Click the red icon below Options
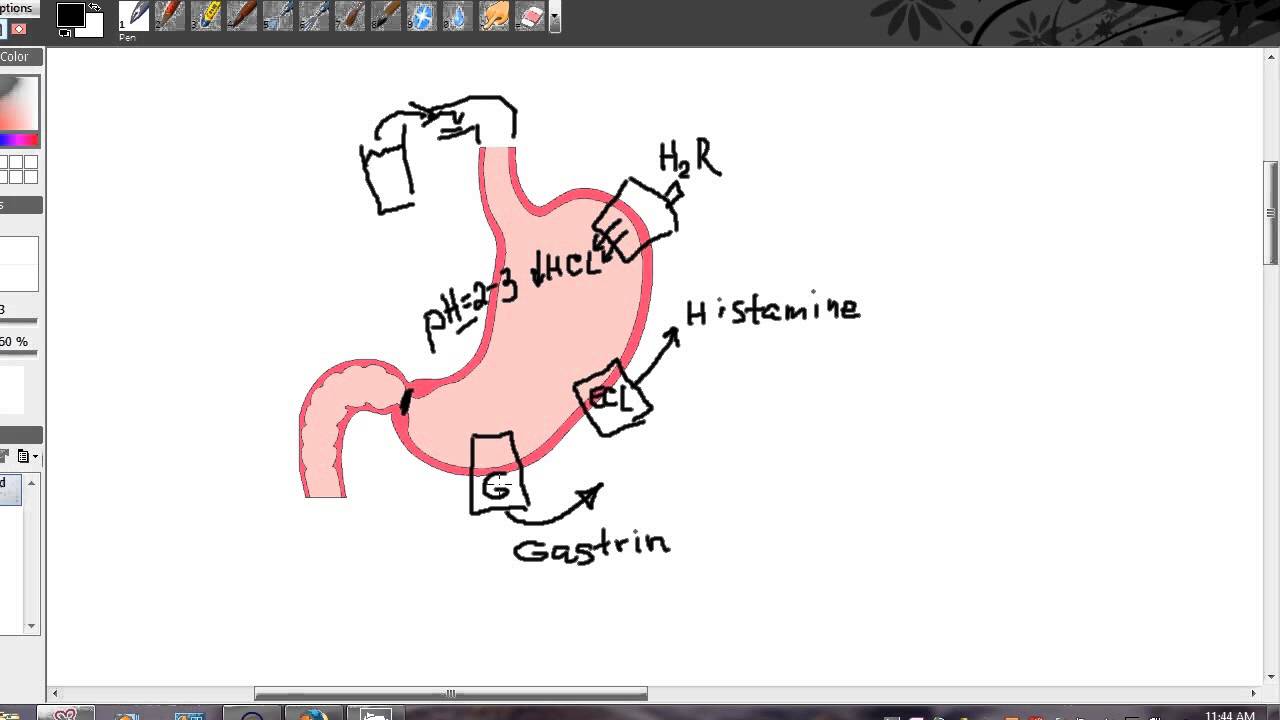1280x720 pixels. coord(18,29)
